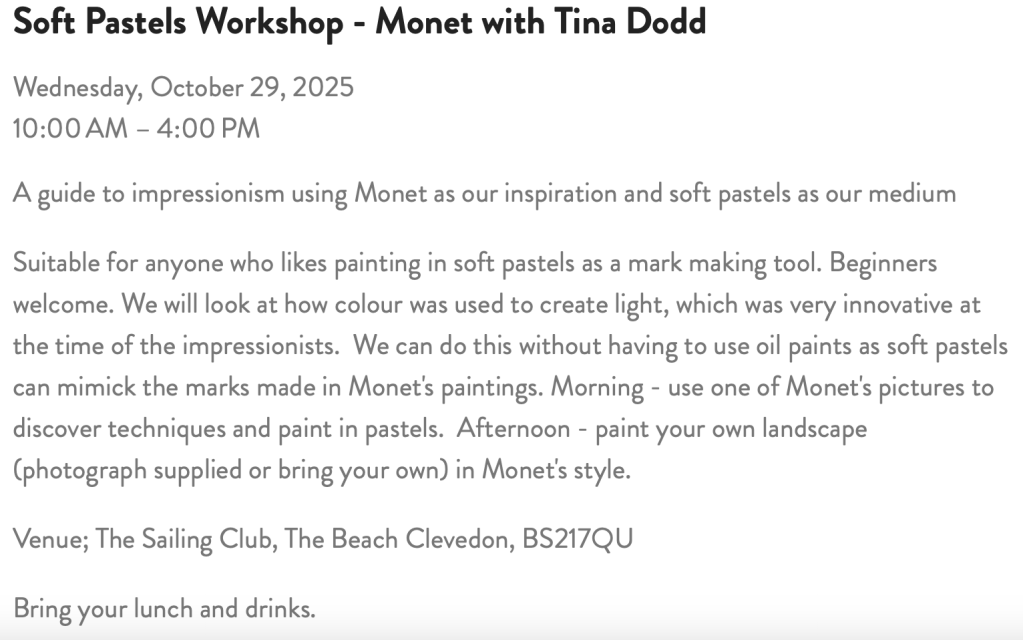Click the "Bring your lunch and drinks" line

pos(164,608)
